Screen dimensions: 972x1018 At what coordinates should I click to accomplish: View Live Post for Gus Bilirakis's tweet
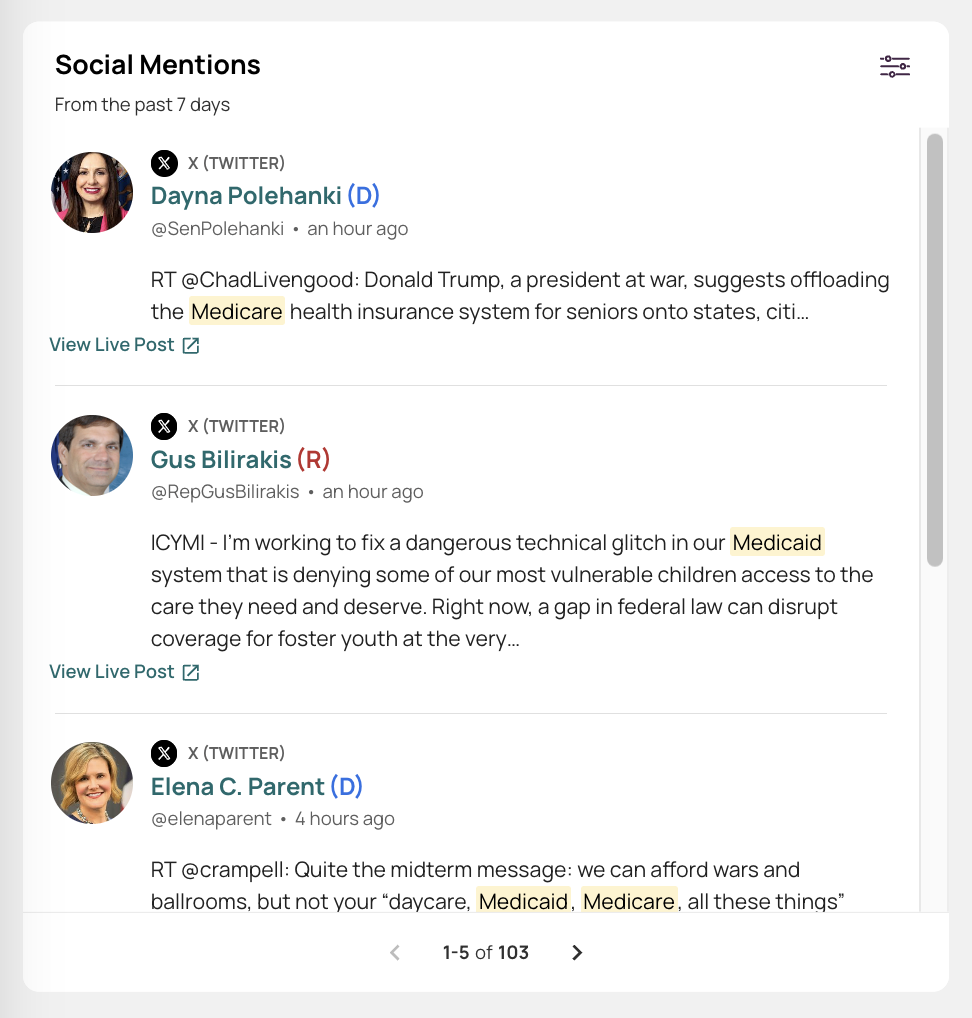click(124, 672)
